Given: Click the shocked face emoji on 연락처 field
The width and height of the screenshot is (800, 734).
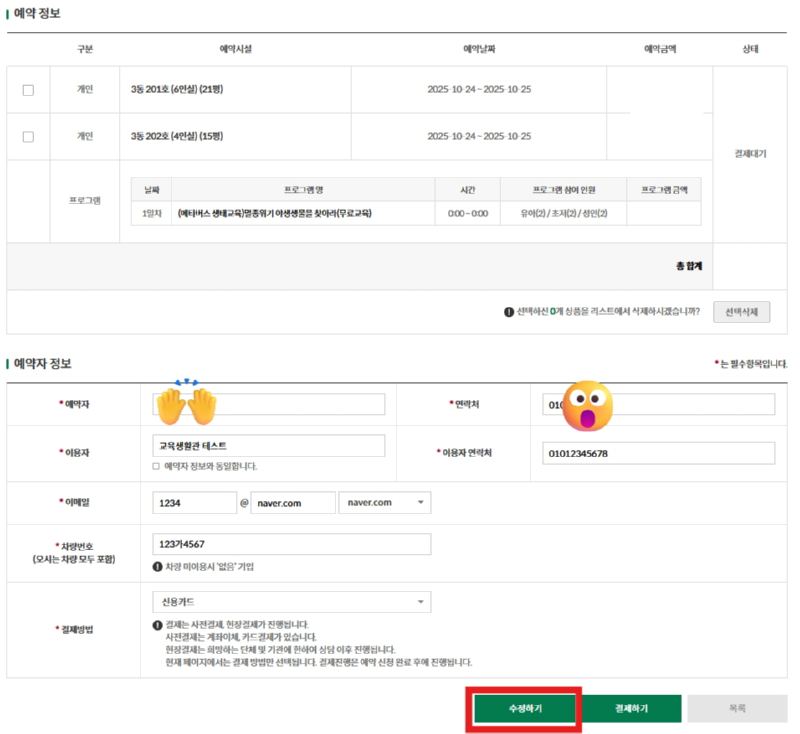Looking at the screenshot, I should point(589,404).
